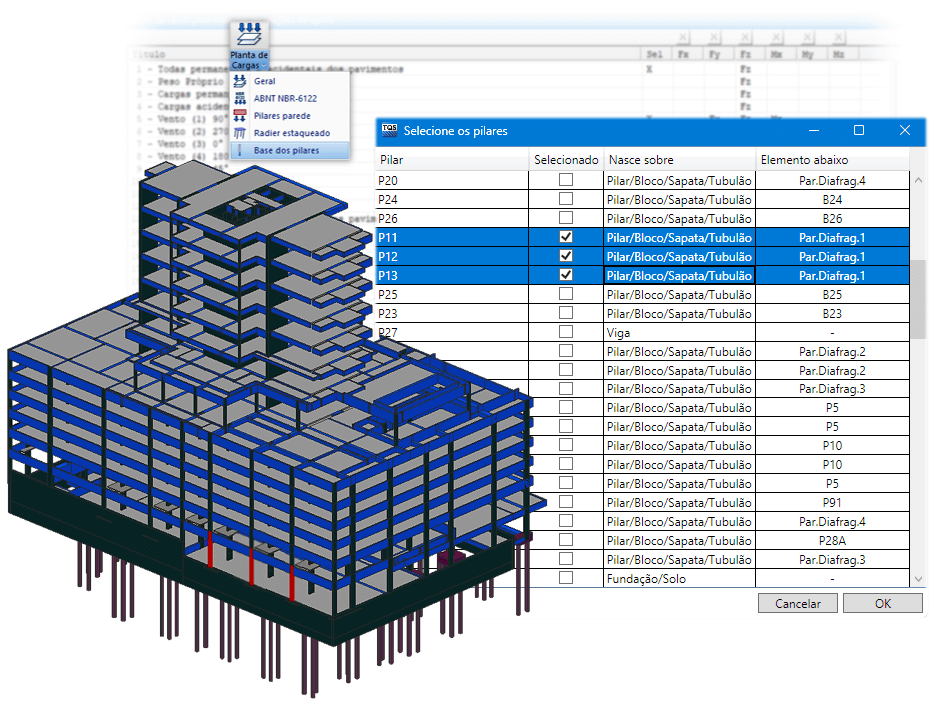Click the Geral loads icon in menu
This screenshot has height=708, width=941.
point(240,81)
